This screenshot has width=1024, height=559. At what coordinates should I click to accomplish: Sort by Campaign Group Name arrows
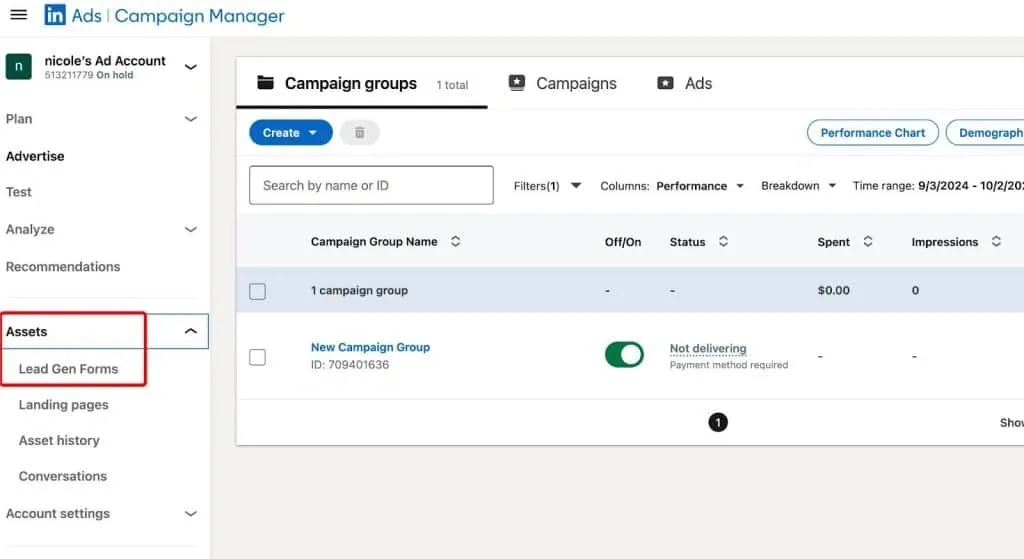point(455,242)
